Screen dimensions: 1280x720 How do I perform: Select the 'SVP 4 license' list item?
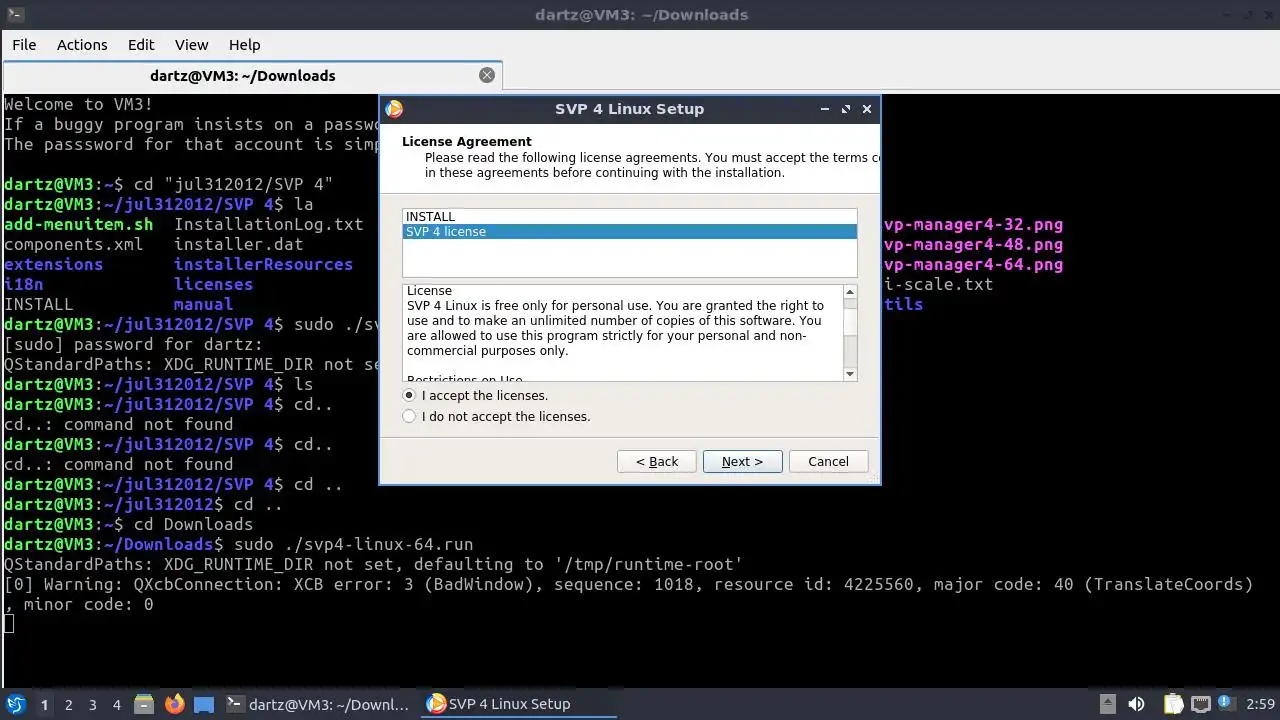[629, 231]
